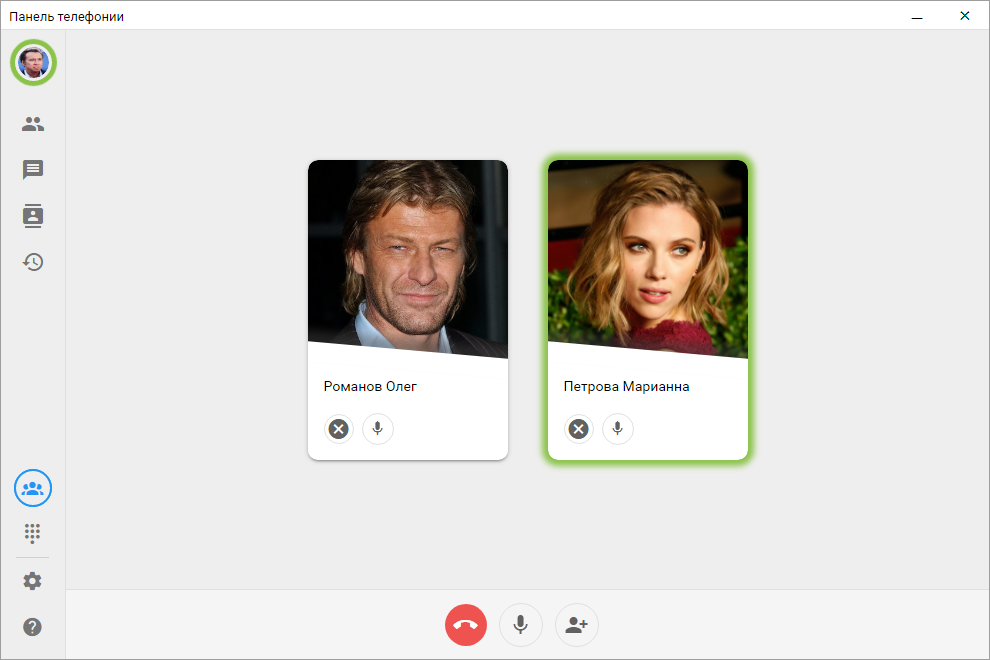Open the dial pad icon
This screenshot has width=990, height=660.
coord(32,534)
